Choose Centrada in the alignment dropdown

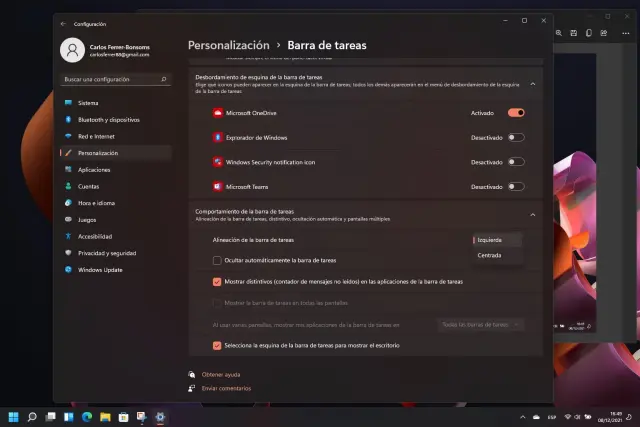coord(490,255)
